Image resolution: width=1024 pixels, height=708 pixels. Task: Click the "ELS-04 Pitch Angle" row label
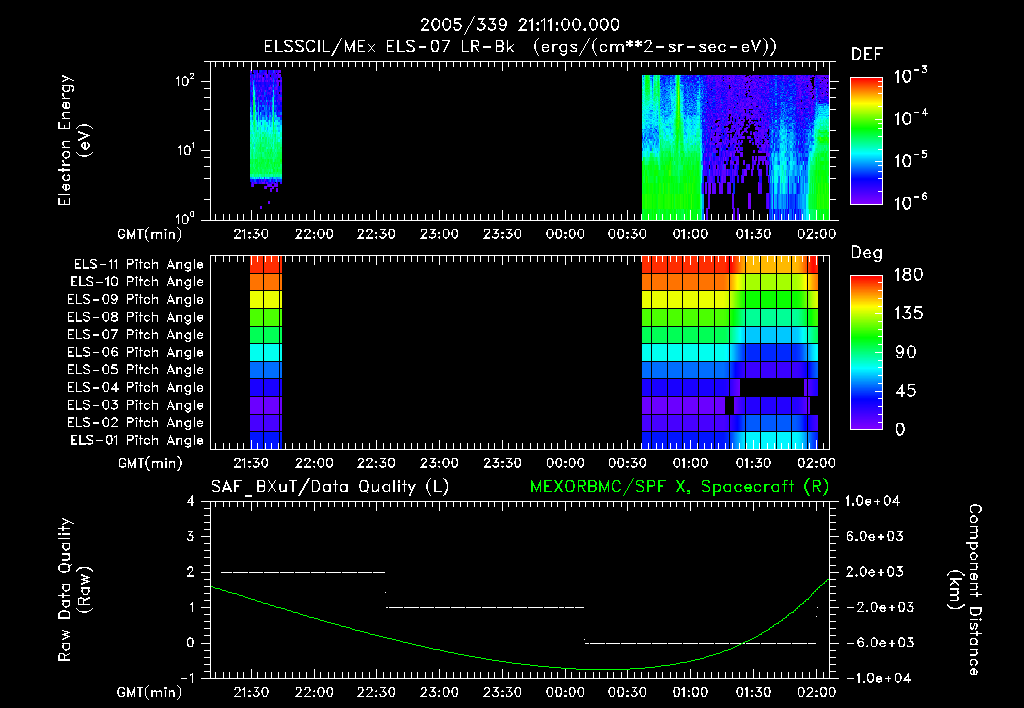pos(135,387)
